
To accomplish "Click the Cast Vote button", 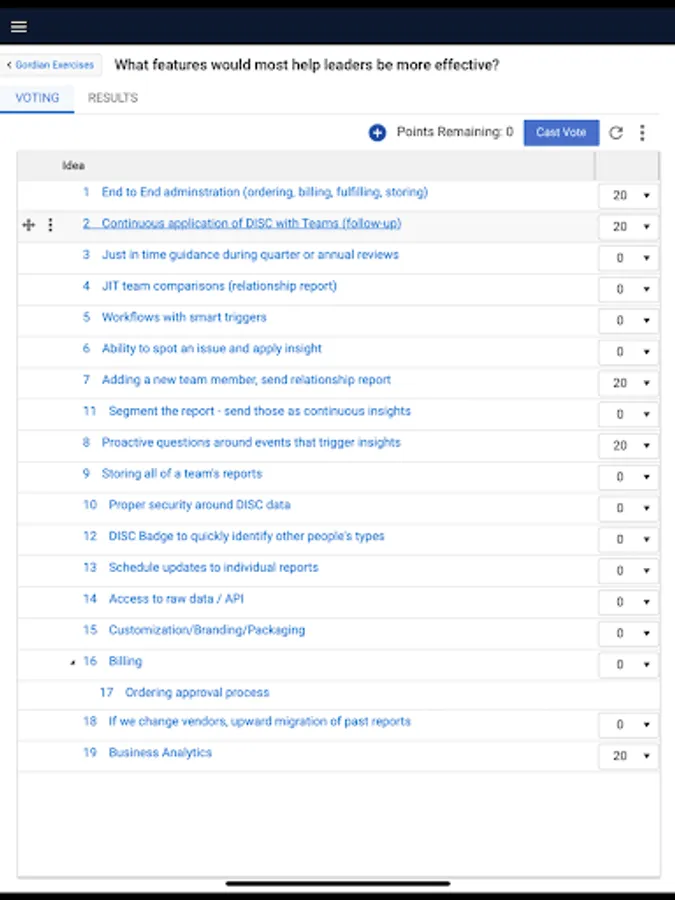I will (561, 133).
